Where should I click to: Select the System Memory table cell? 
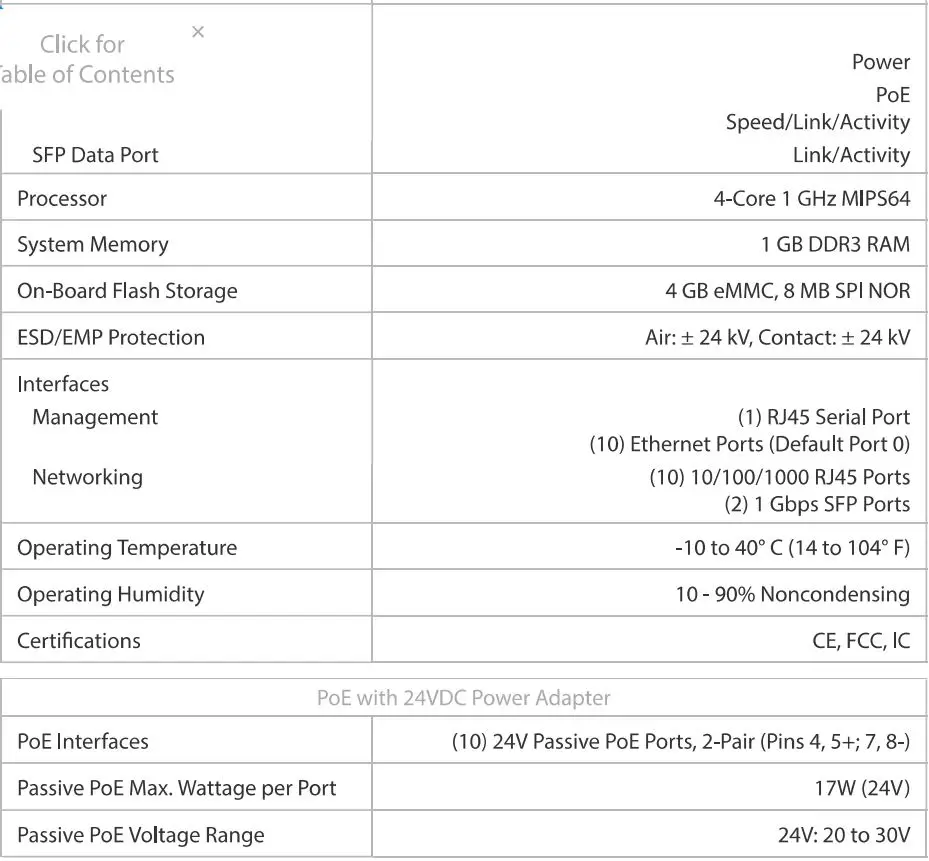click(93, 244)
